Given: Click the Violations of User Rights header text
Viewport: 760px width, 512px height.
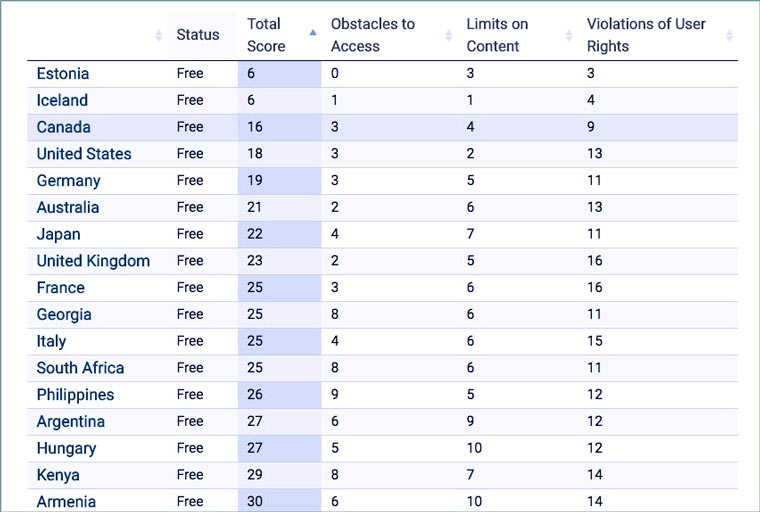Looking at the screenshot, I should point(646,35).
